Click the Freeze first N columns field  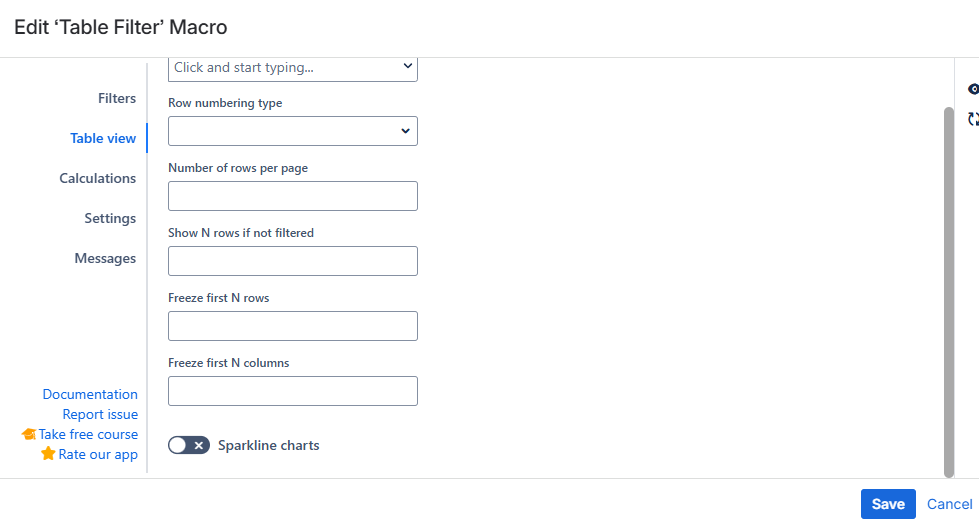pos(293,391)
